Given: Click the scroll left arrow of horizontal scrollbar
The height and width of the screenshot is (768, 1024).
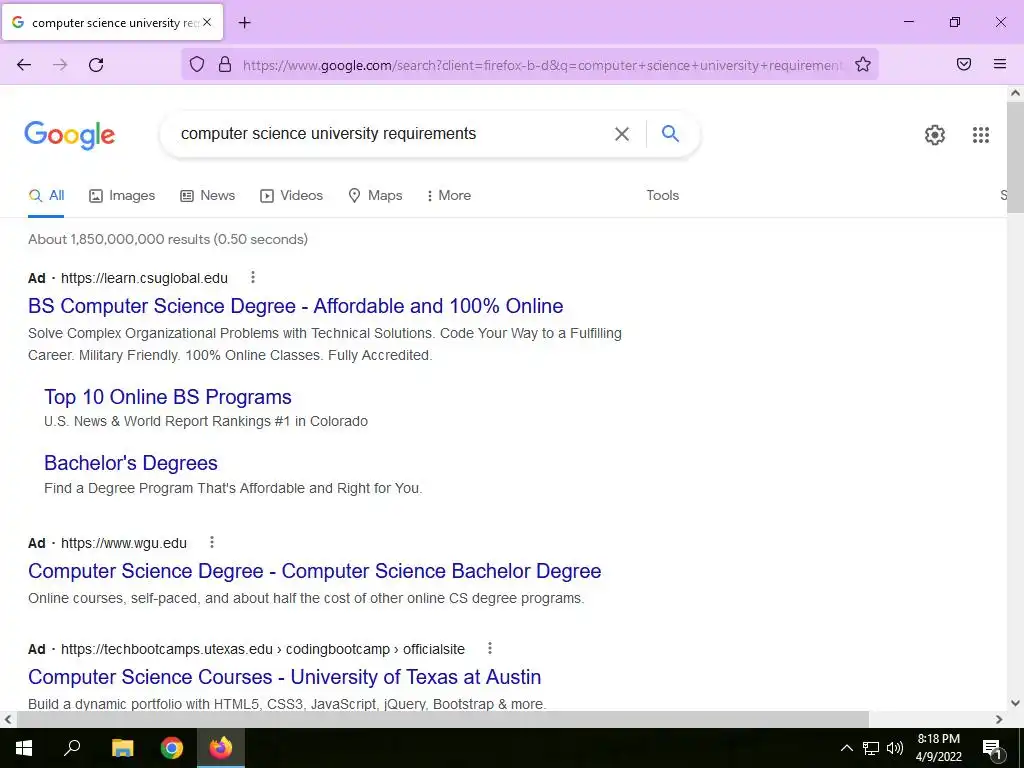Looking at the screenshot, I should point(8,719).
